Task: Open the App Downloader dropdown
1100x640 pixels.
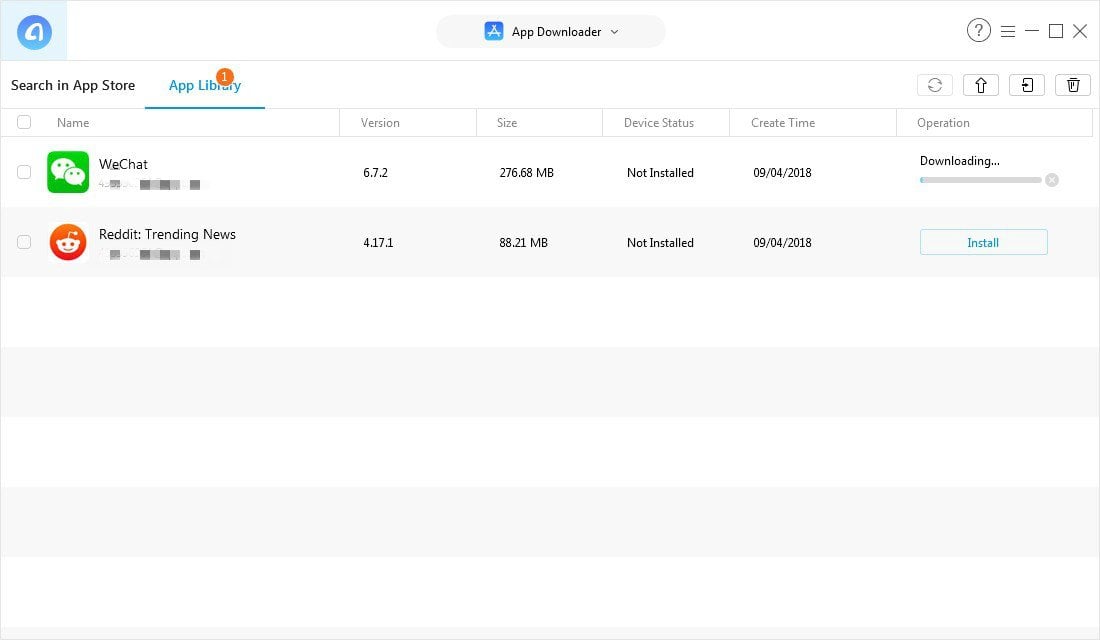Action: (x=551, y=32)
